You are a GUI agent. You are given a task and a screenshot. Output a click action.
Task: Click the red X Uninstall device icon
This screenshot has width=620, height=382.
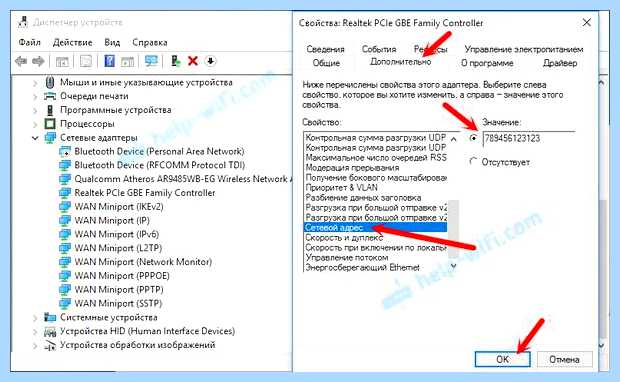(193, 61)
